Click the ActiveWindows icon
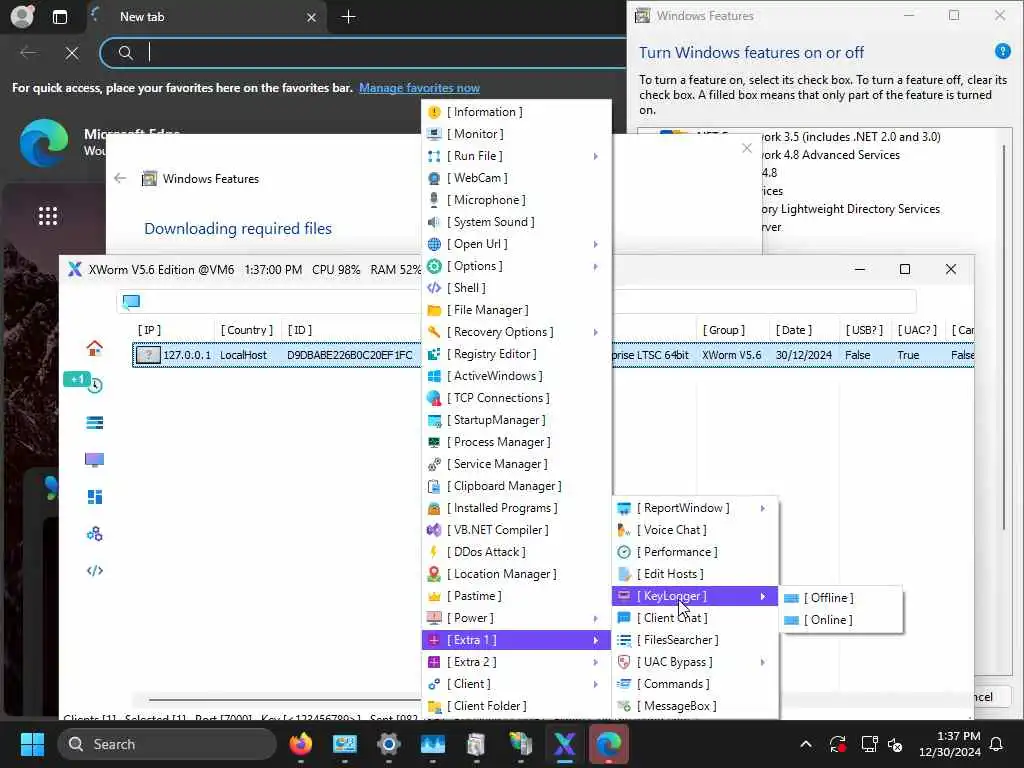Viewport: 1024px width, 768px height. pos(434,377)
